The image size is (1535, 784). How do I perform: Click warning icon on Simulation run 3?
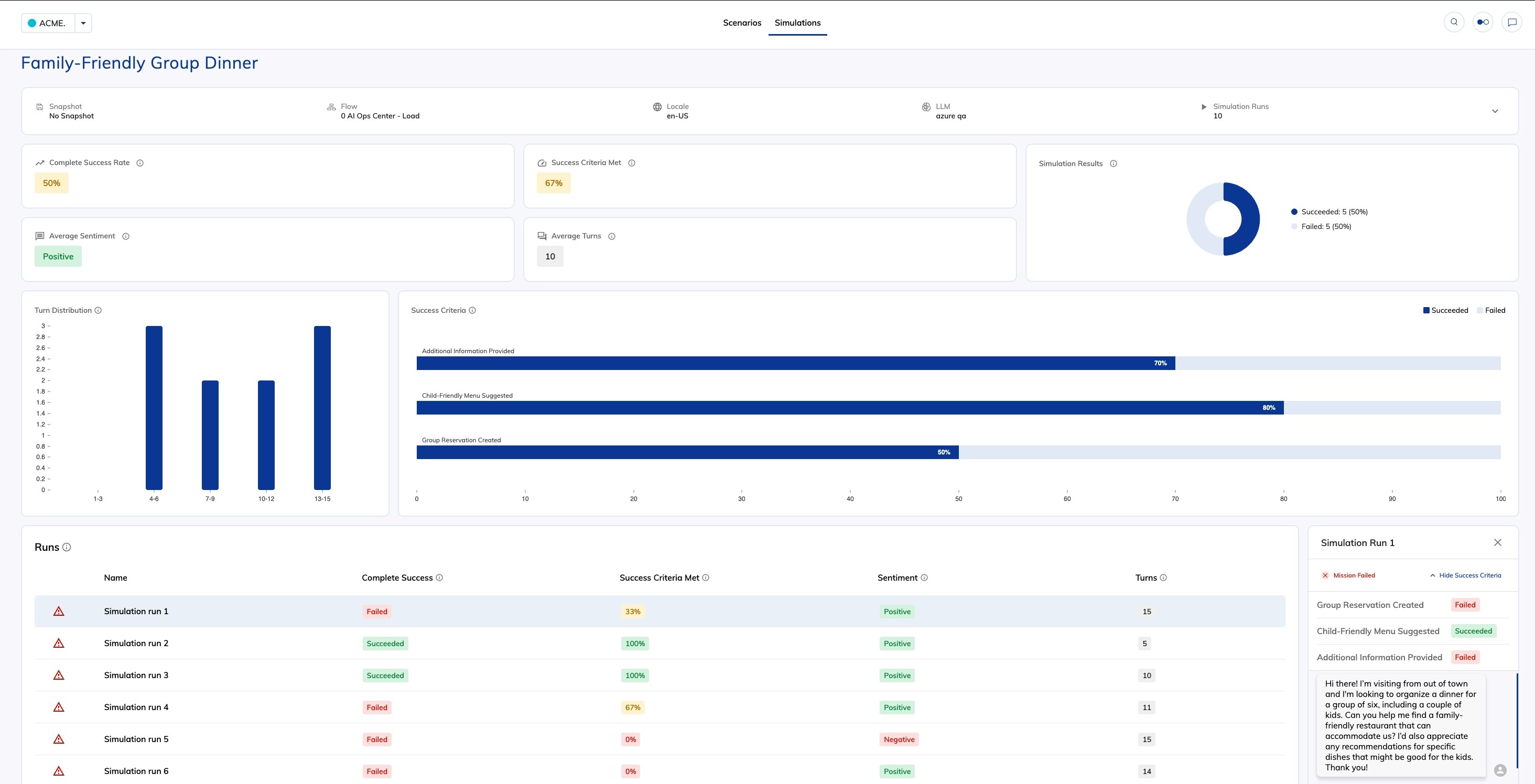coord(58,675)
